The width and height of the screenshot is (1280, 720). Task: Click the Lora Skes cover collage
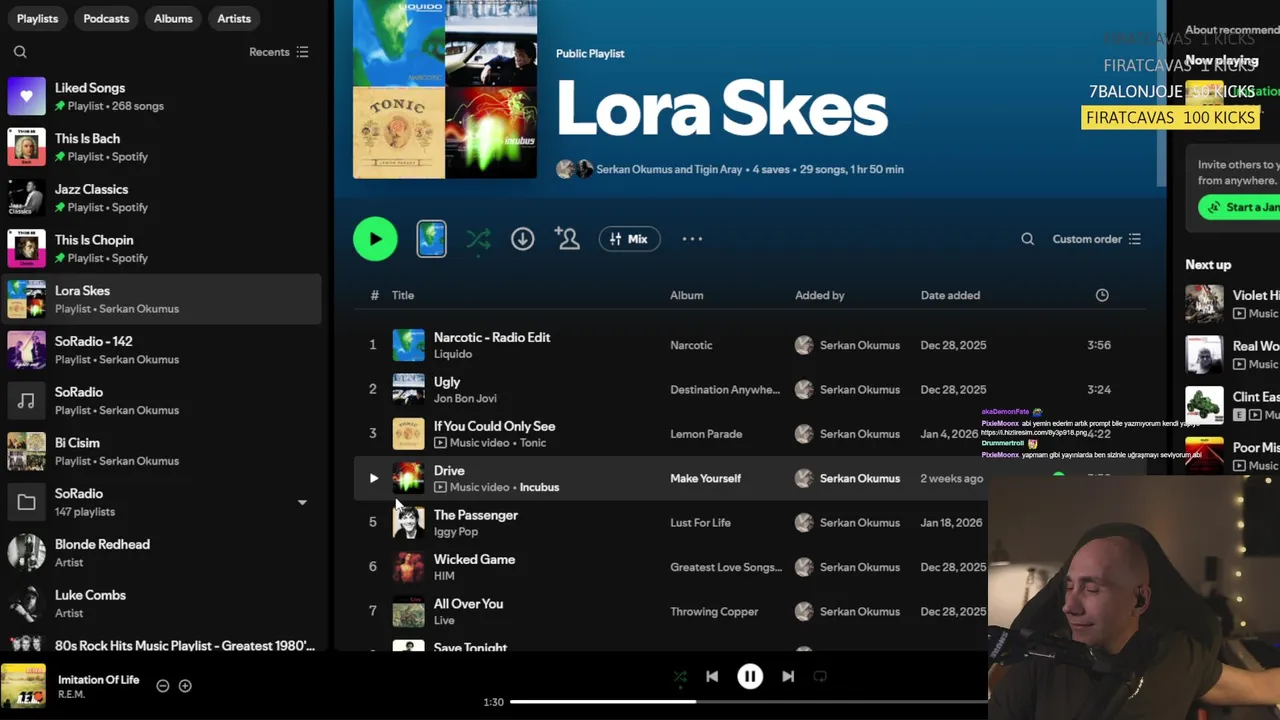coord(445,90)
